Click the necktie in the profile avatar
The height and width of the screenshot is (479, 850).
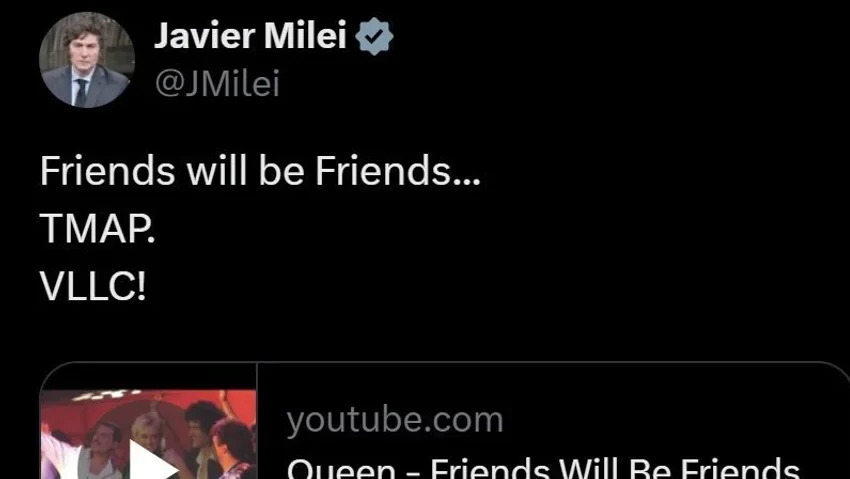coord(81,92)
